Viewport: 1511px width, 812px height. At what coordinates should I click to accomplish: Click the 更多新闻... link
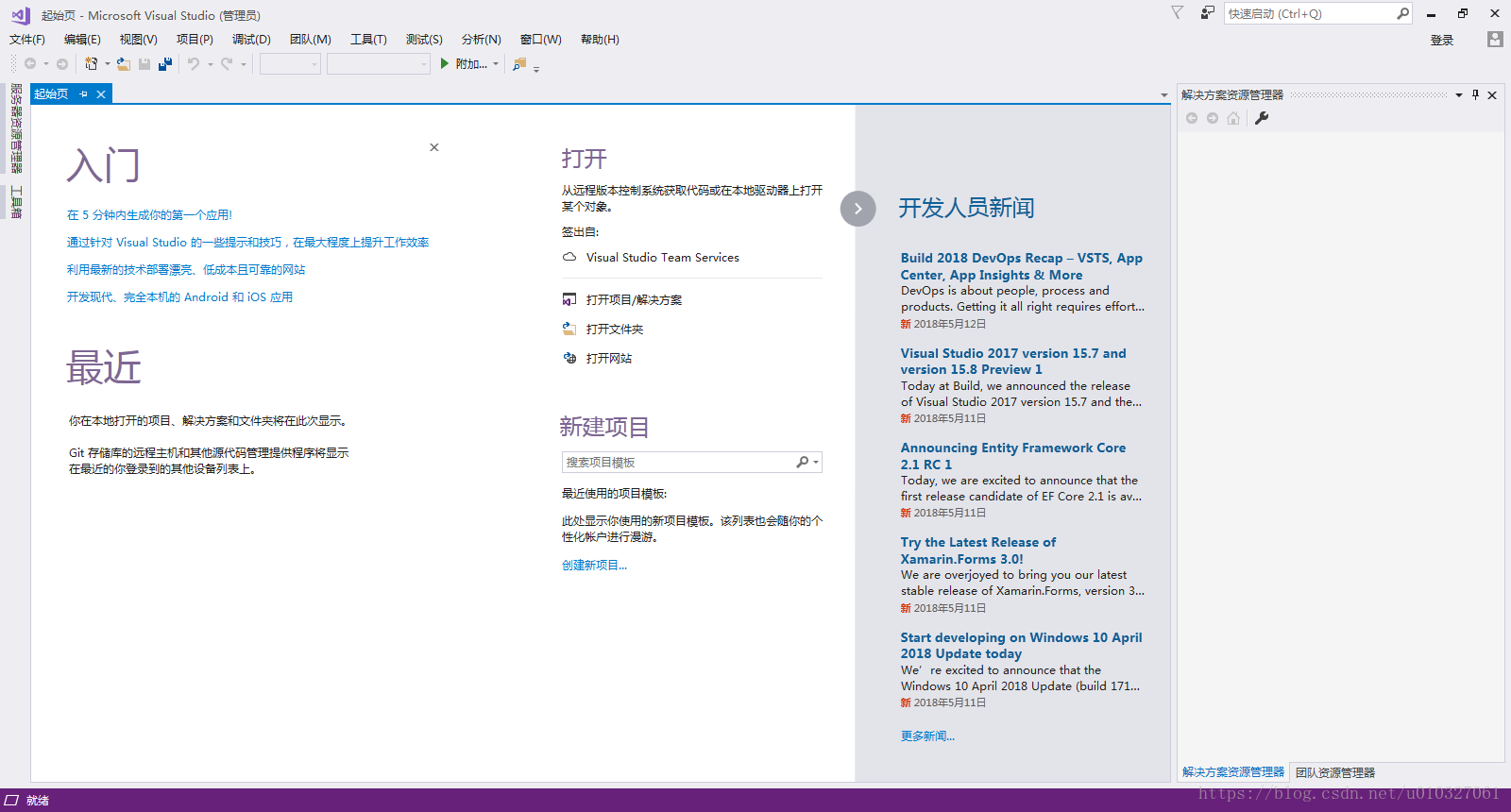point(927,736)
